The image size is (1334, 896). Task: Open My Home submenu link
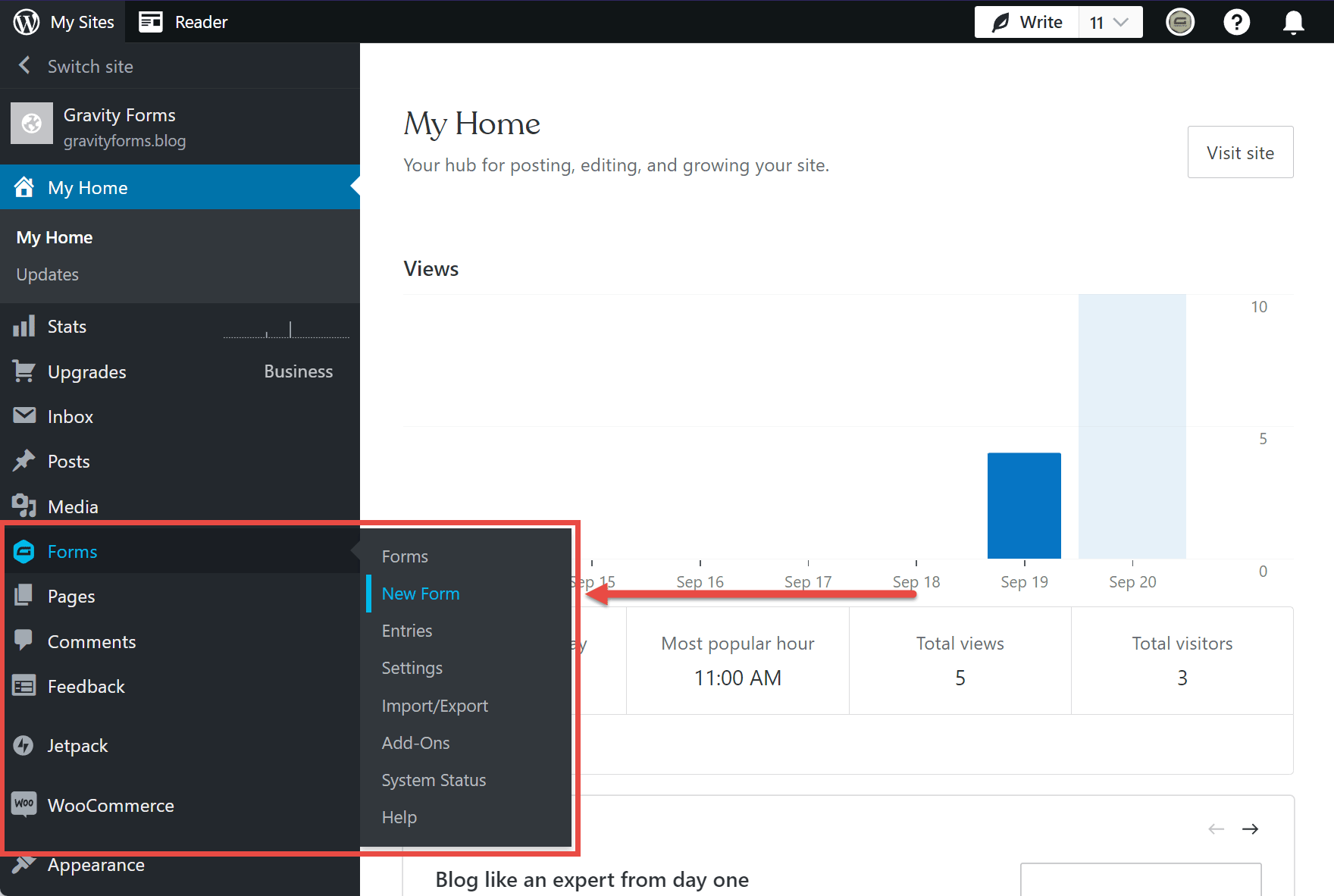(x=55, y=237)
